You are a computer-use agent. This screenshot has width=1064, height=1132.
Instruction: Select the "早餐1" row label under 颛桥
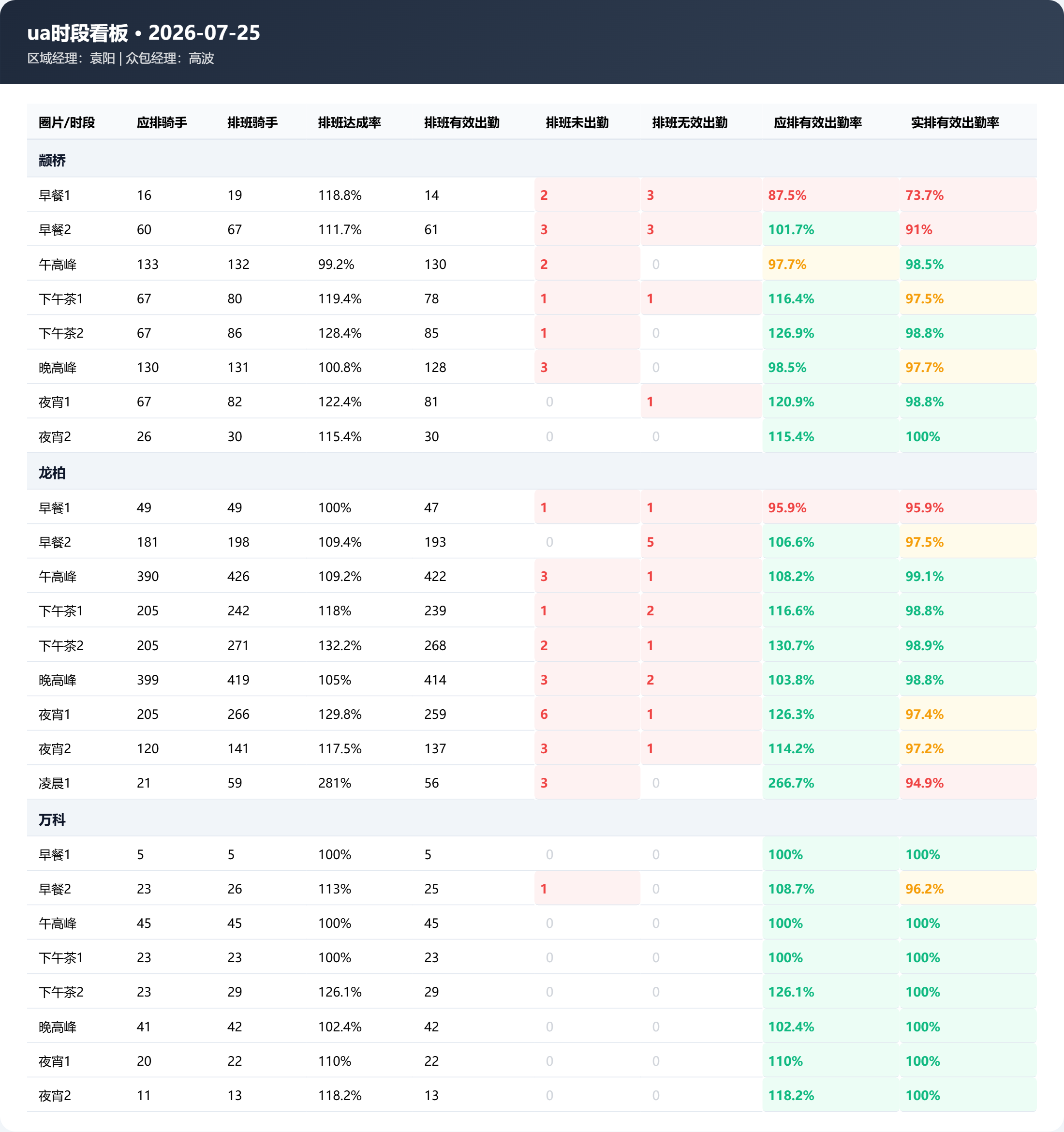pyautogui.click(x=55, y=195)
